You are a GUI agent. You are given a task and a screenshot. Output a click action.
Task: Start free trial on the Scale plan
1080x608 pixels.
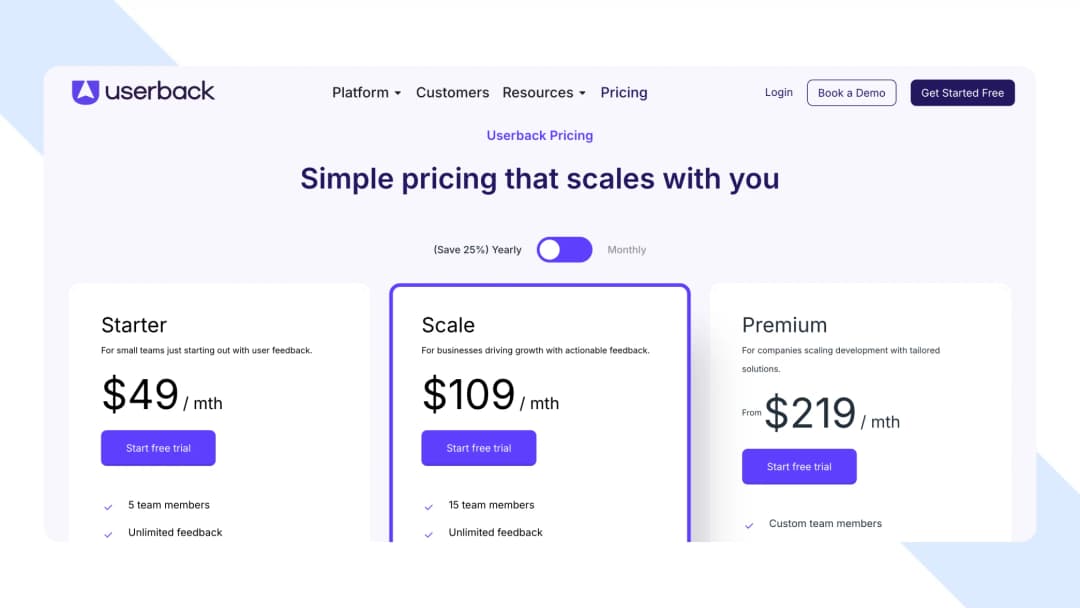478,448
